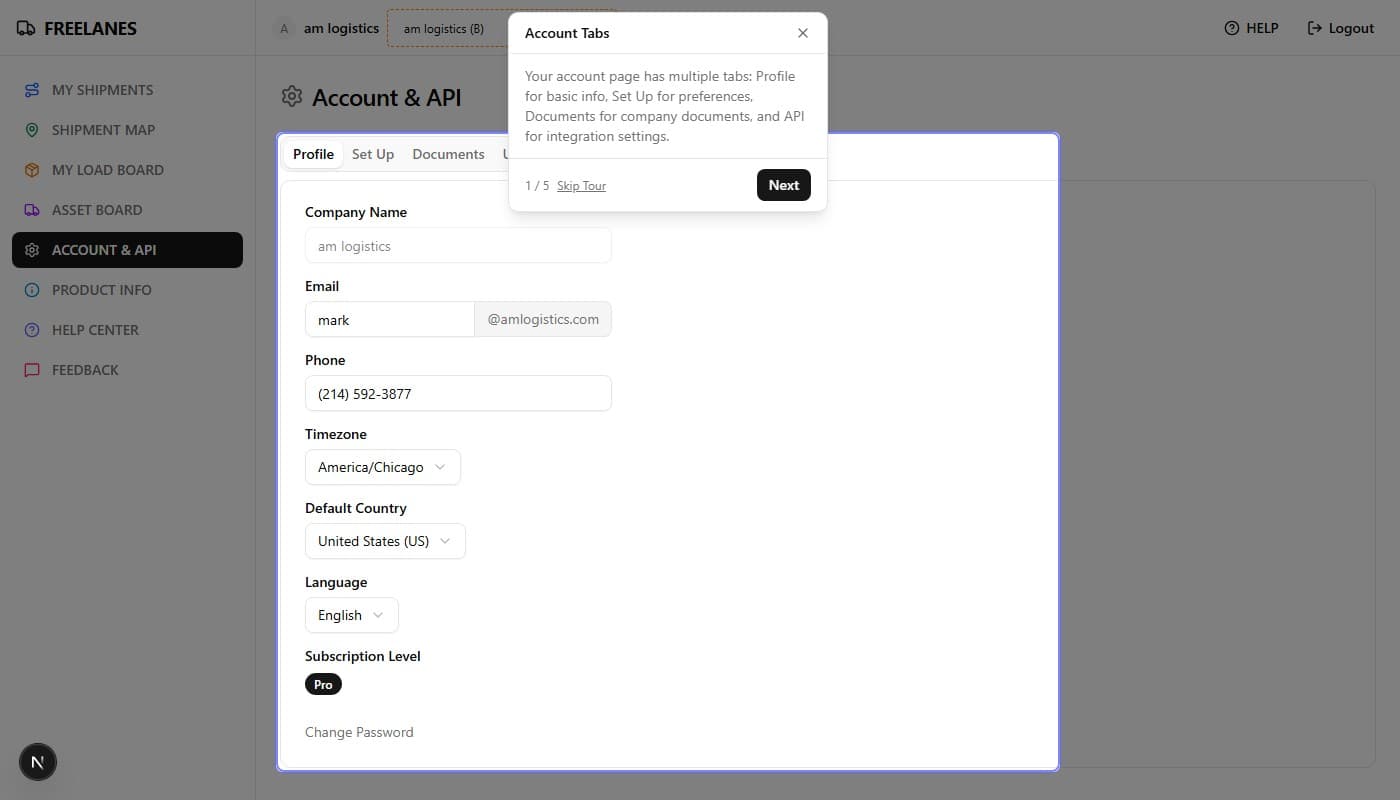Click the My Load Board box icon

click(x=32, y=170)
